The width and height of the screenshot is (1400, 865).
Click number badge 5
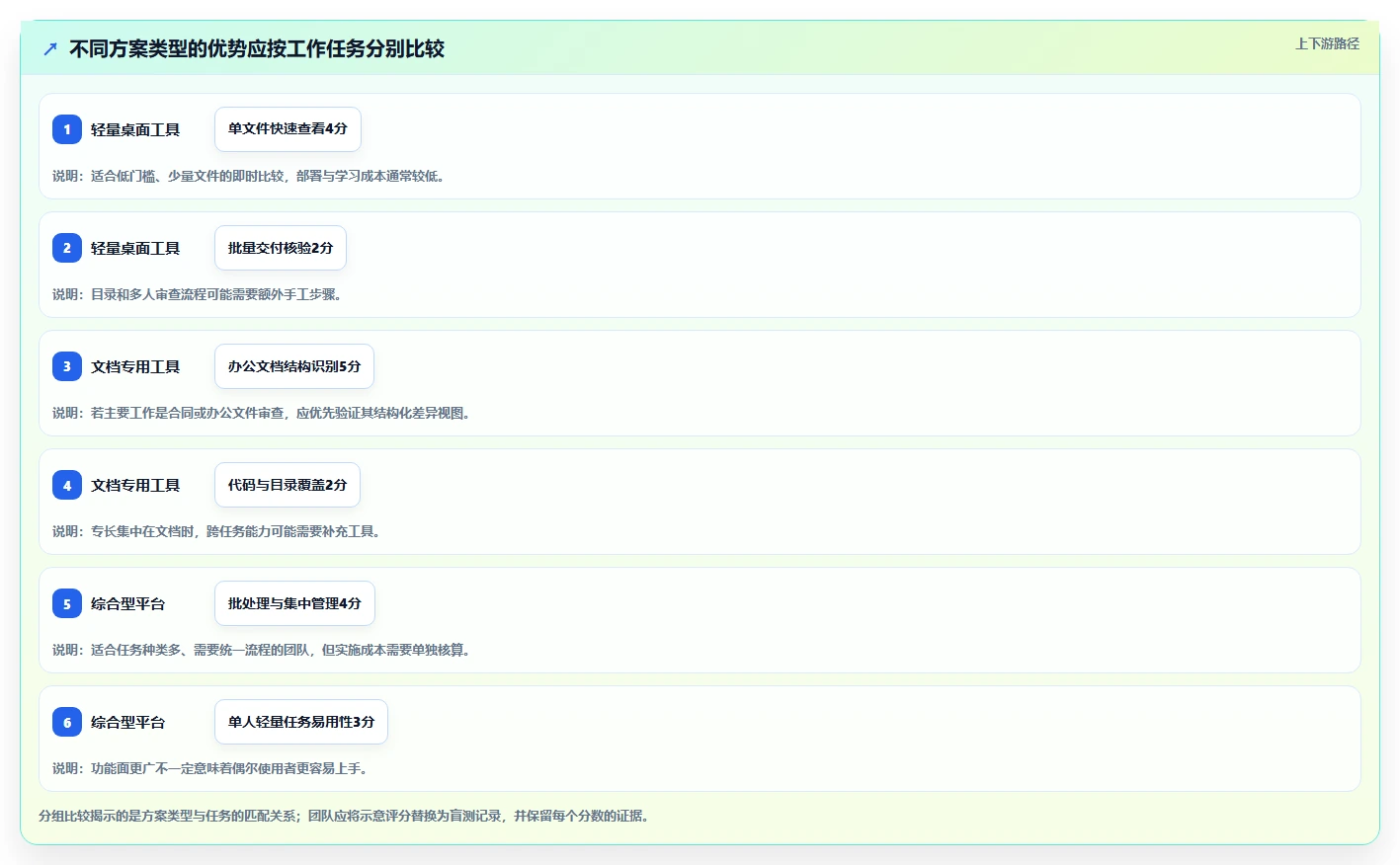tap(67, 603)
